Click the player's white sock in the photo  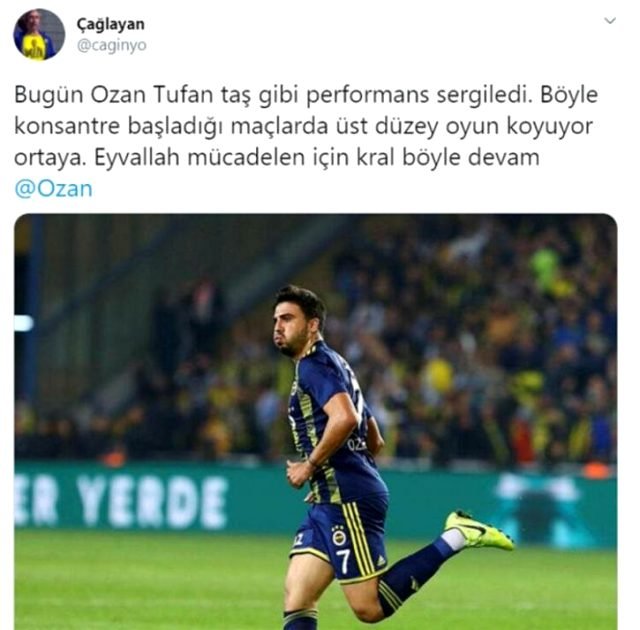[454, 539]
